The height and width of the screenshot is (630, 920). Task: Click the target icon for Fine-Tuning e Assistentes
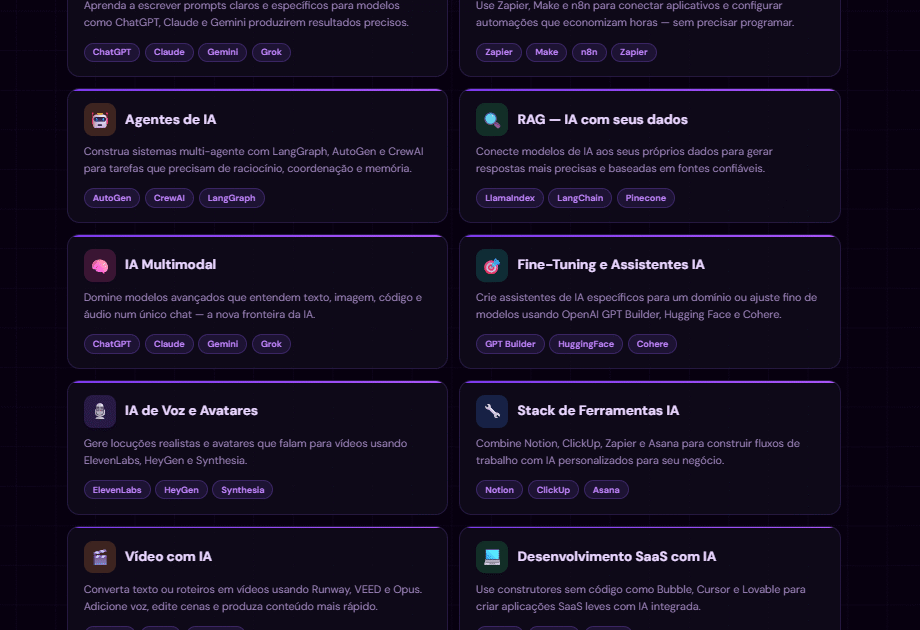492,265
